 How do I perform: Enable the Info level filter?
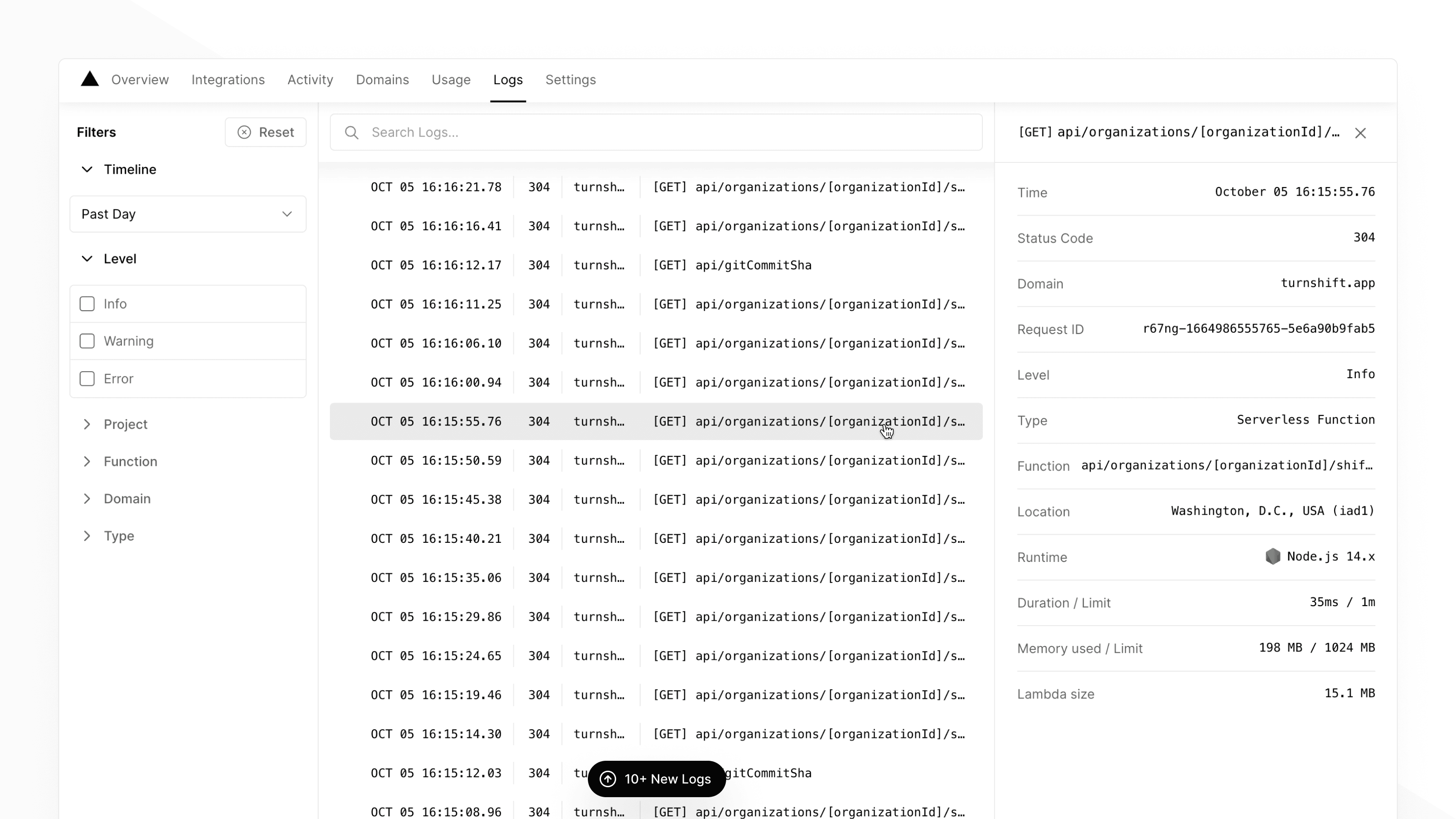(87, 303)
